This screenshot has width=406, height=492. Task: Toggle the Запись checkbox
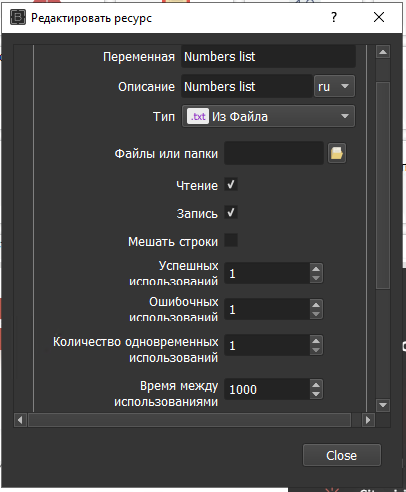pos(231,213)
